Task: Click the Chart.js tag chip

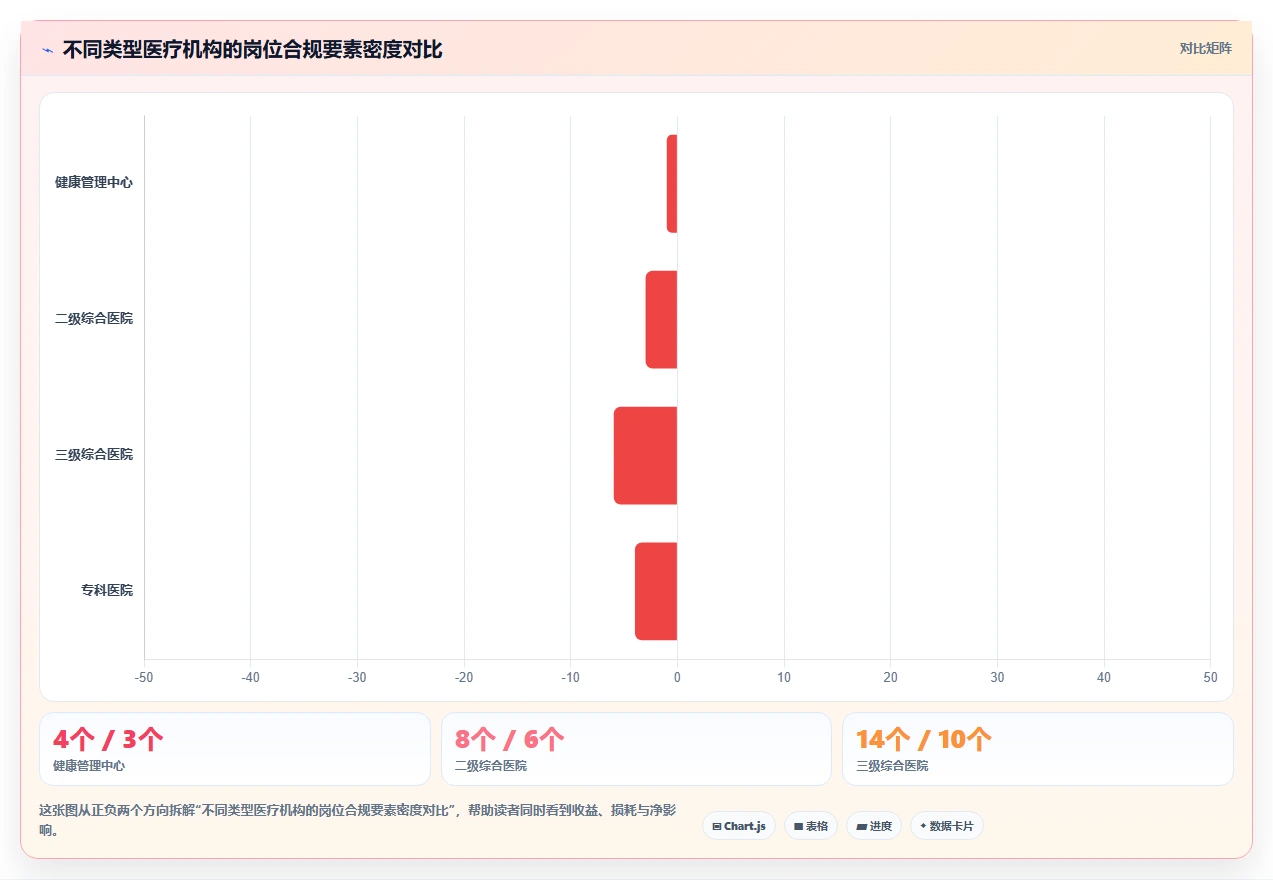Action: pos(739,826)
